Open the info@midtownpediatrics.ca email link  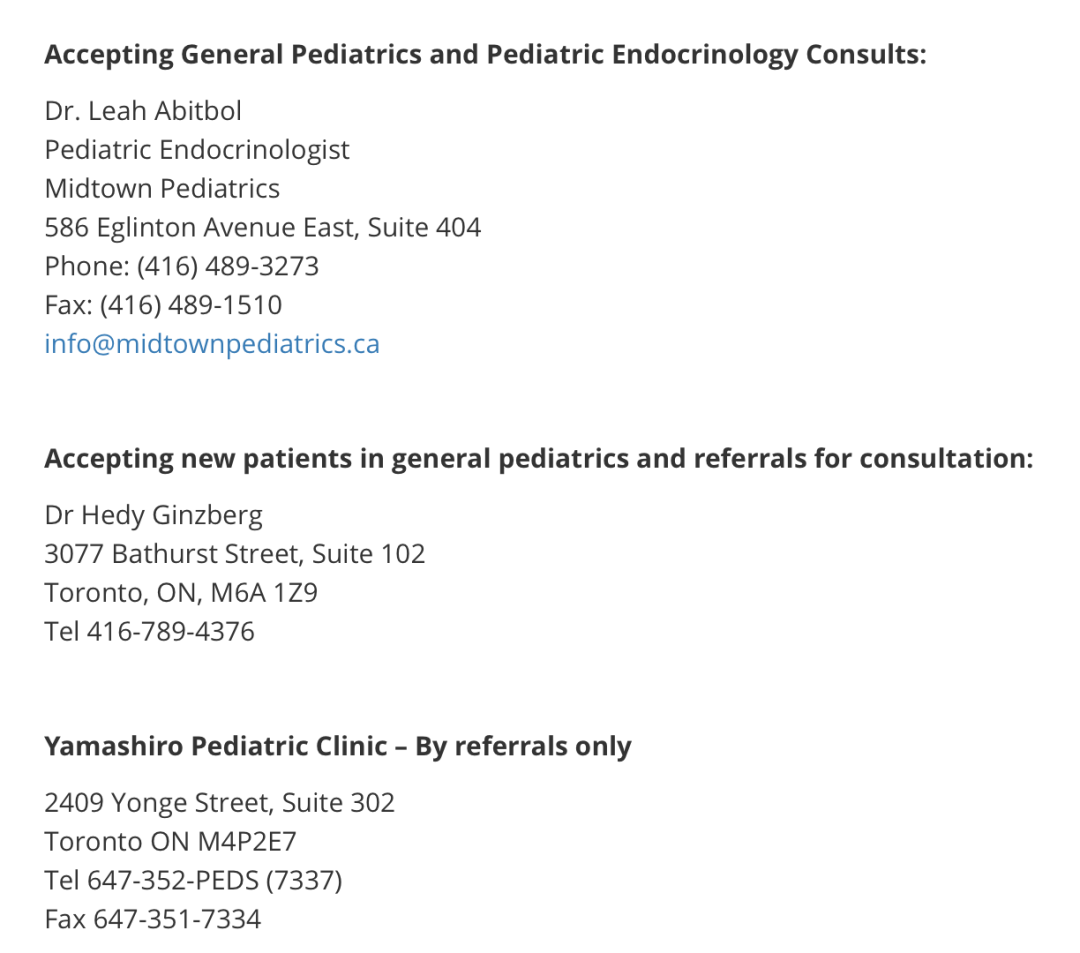(211, 344)
